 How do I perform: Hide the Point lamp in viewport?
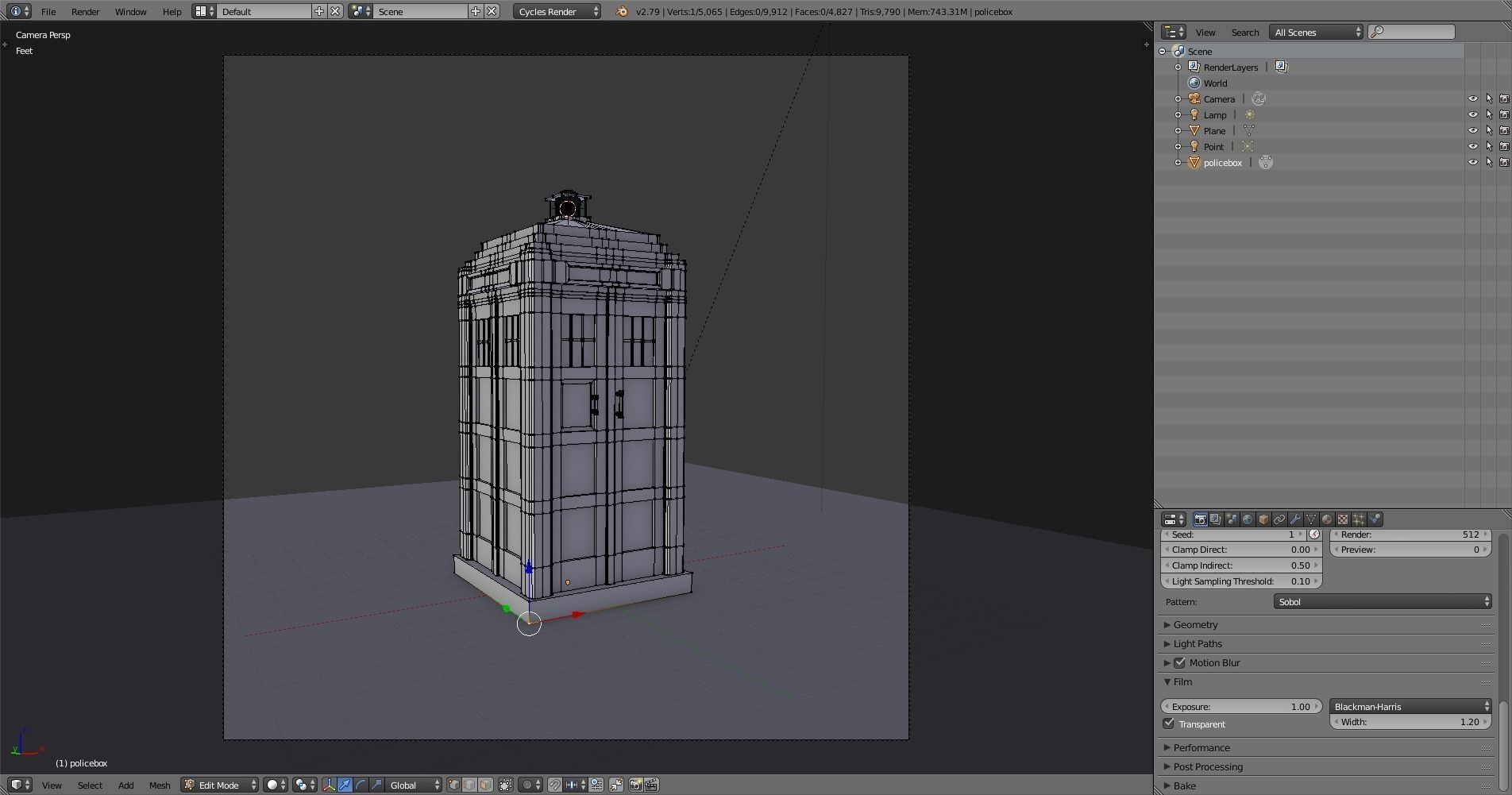click(1473, 146)
